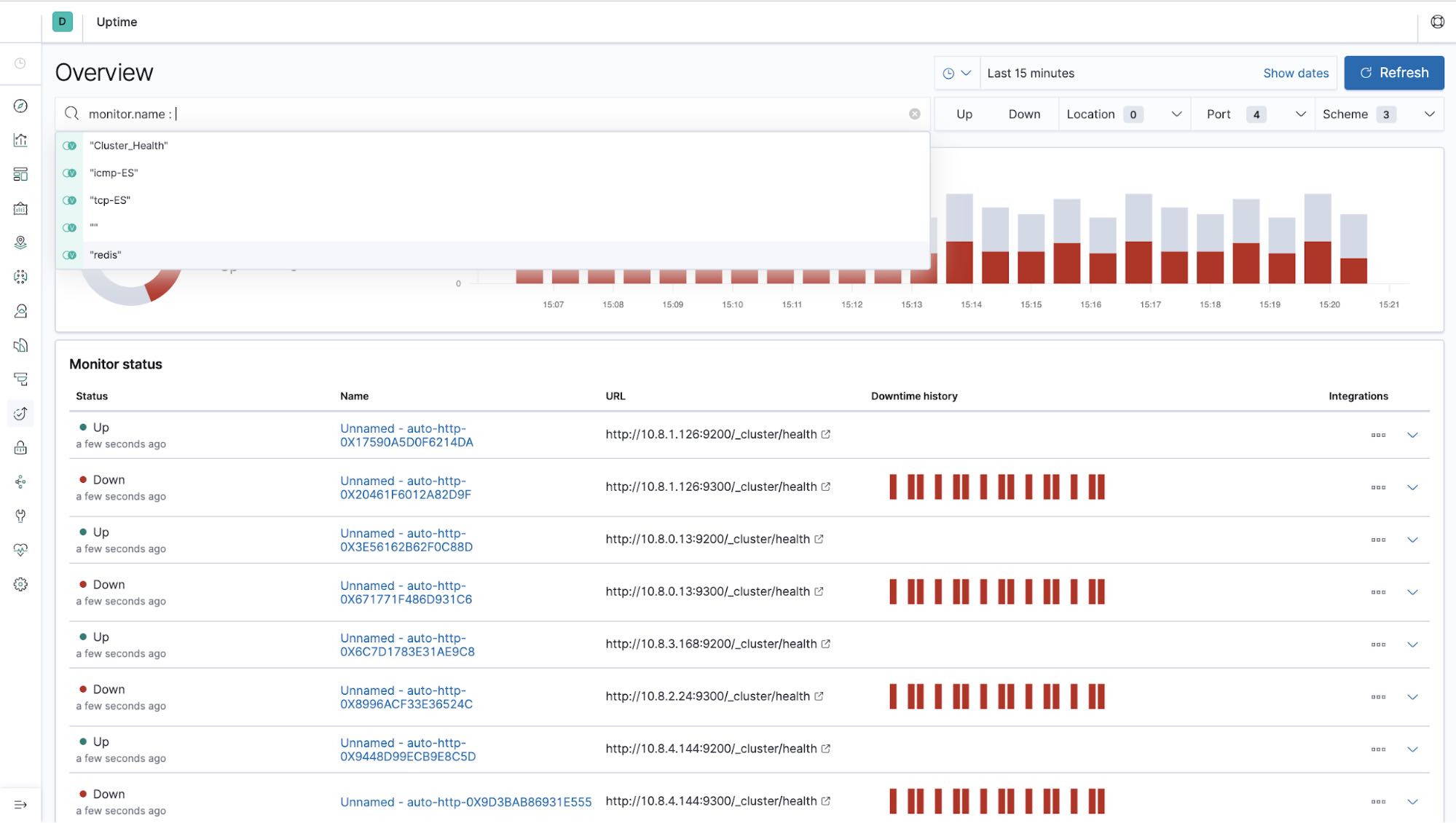Screen dimensions: 1456x823
Task: Open Uptime icon in sidebar
Action: (x=20, y=414)
